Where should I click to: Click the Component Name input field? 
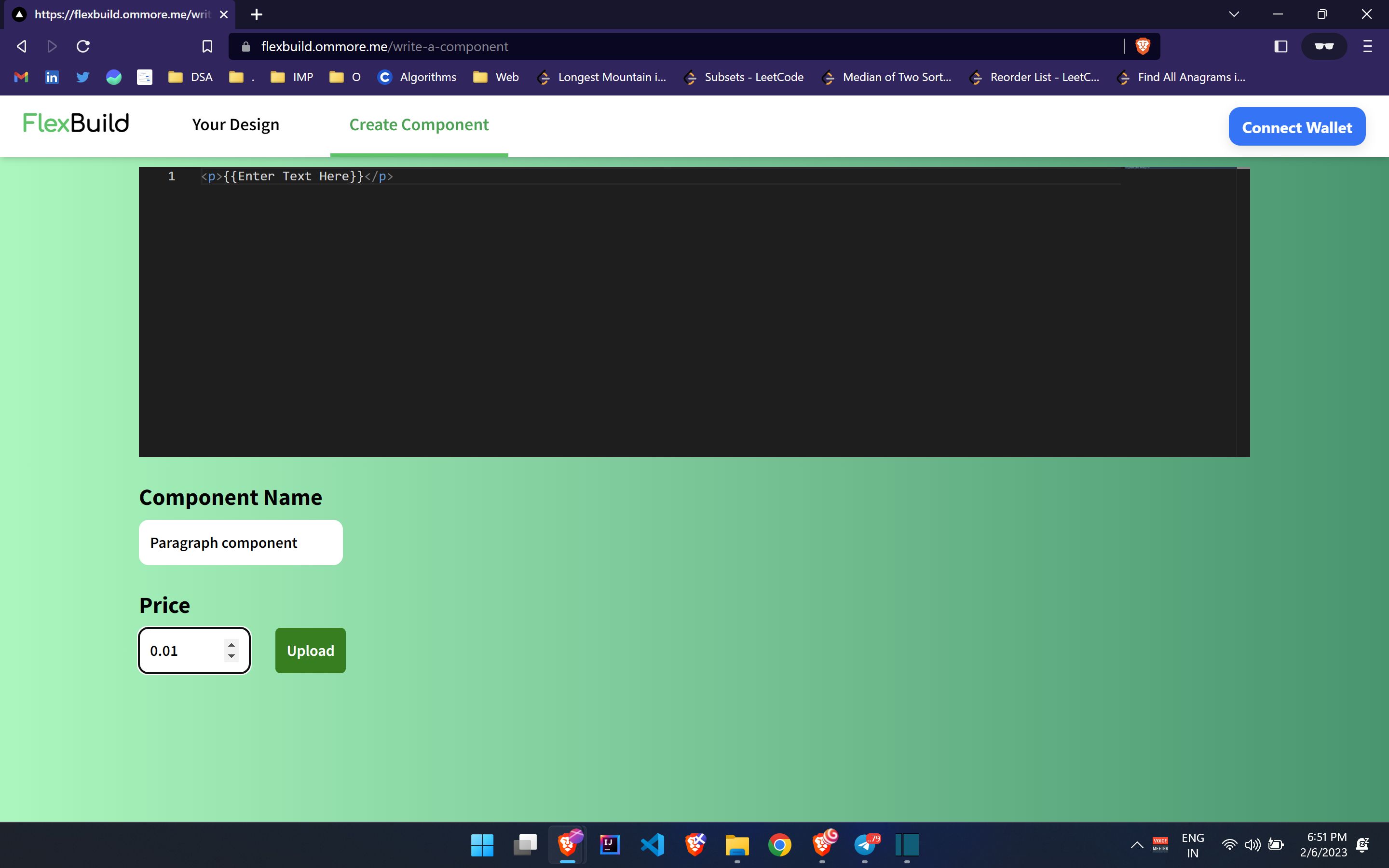(x=241, y=542)
